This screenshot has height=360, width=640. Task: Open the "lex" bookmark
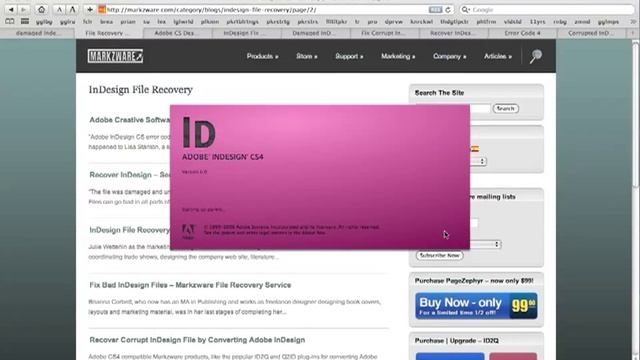coord(162,22)
